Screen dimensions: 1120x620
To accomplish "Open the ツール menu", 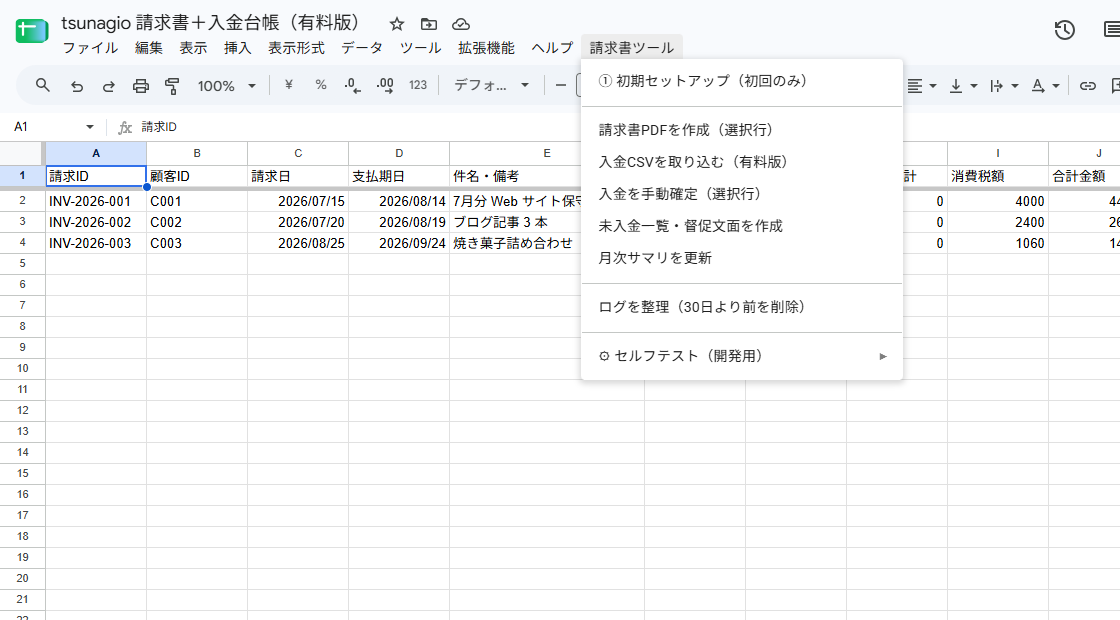I will pyautogui.click(x=420, y=48).
